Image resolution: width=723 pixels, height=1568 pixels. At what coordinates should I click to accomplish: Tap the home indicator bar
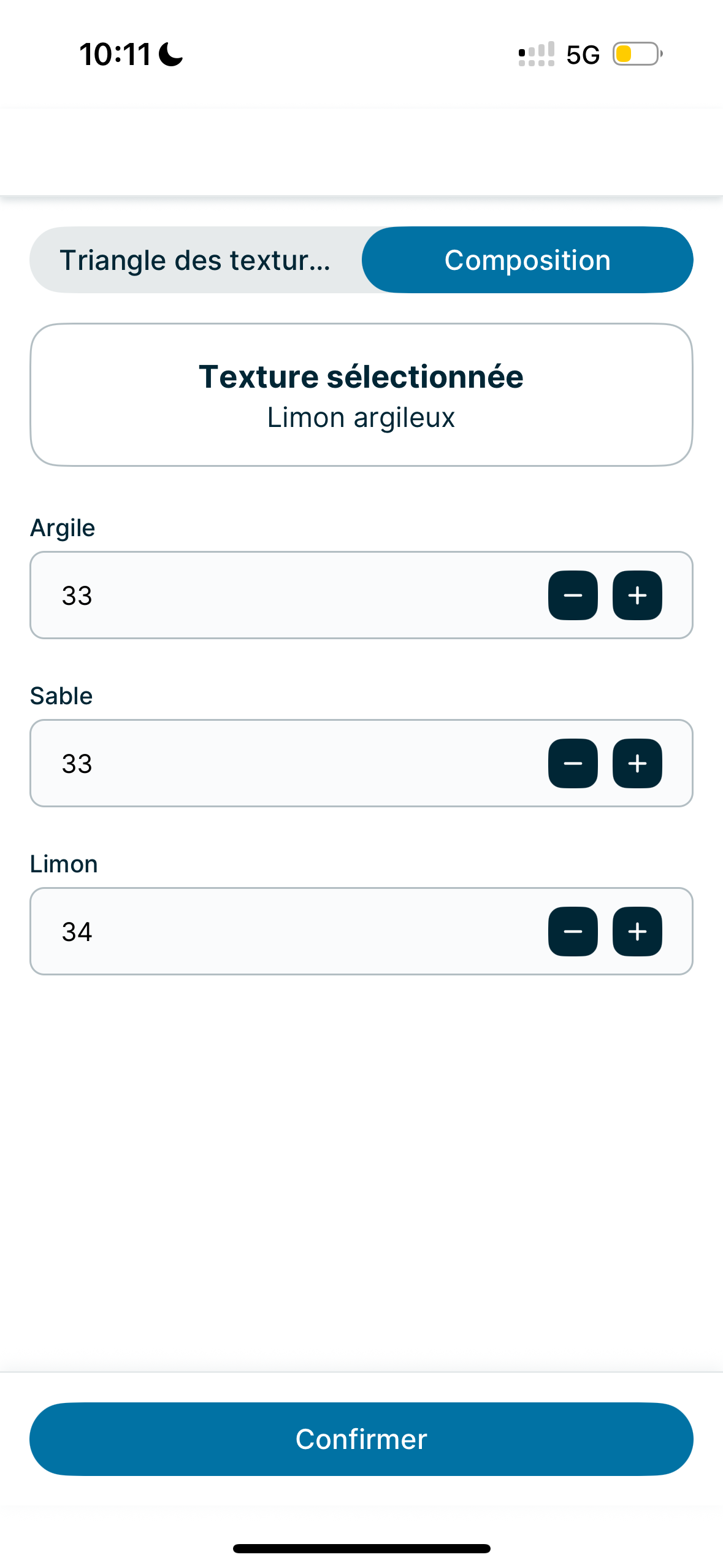(361, 1548)
